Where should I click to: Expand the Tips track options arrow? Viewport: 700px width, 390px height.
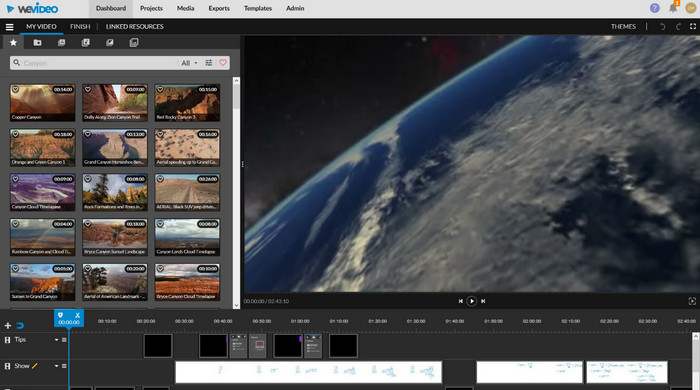point(56,340)
